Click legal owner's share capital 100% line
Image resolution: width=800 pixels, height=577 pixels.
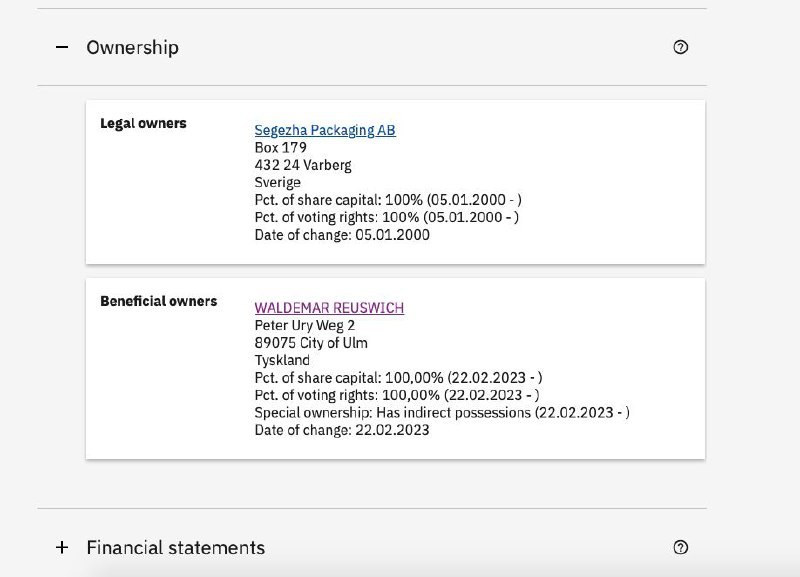388,200
